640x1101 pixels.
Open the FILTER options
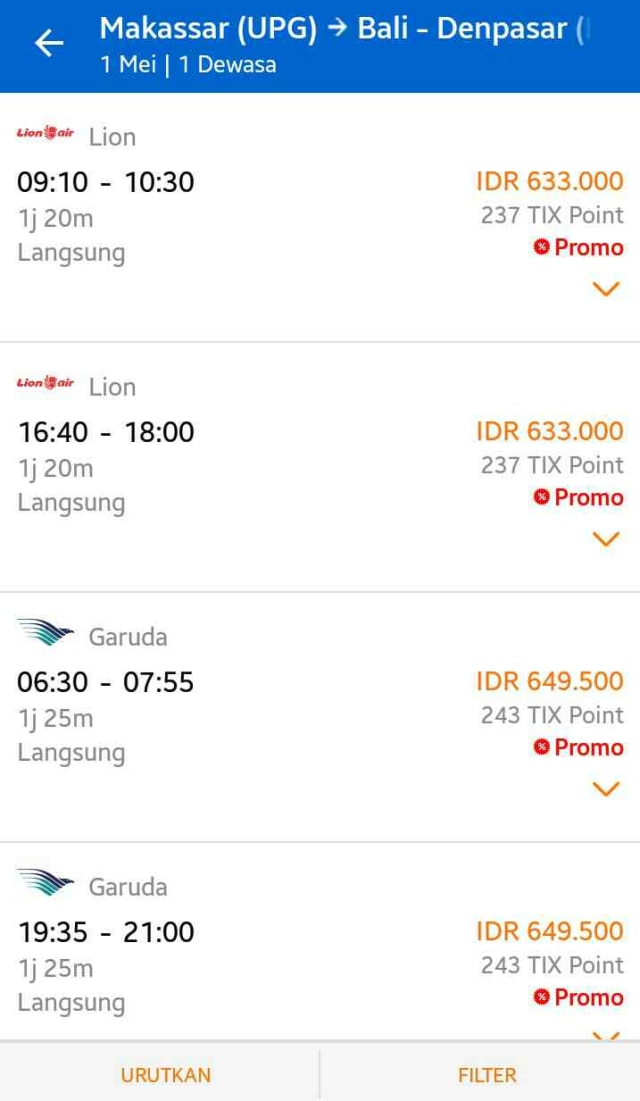click(x=486, y=1075)
